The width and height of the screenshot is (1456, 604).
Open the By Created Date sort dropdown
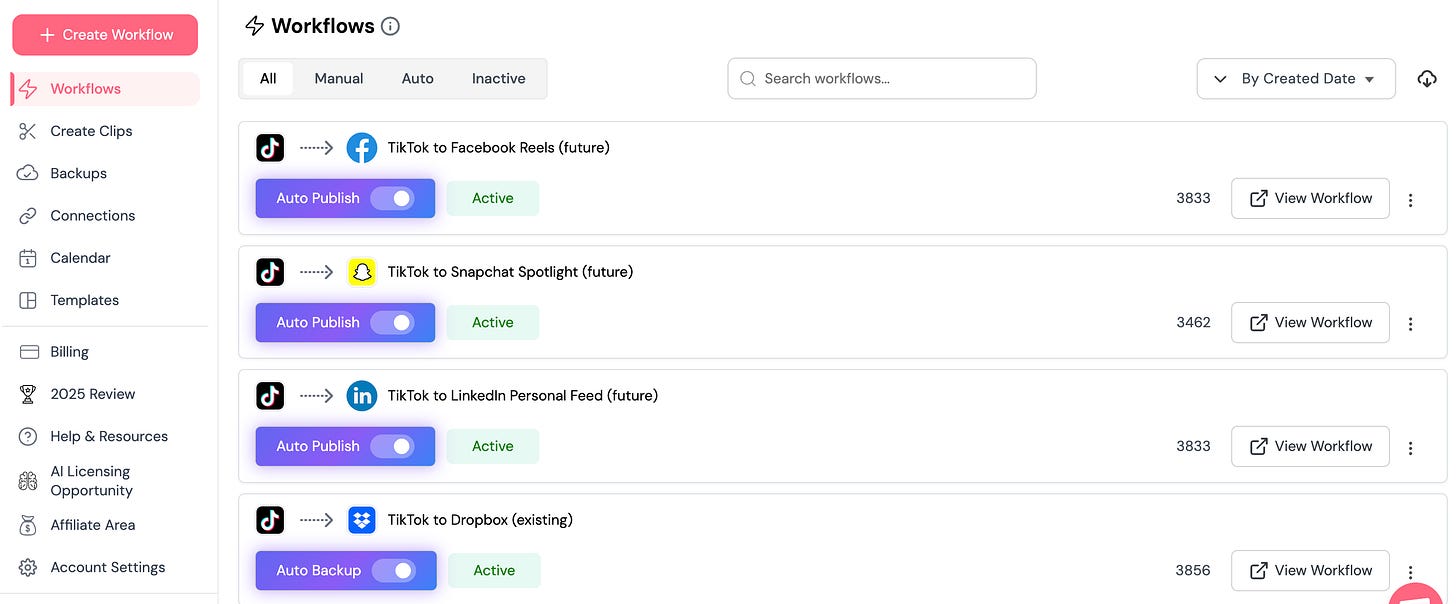point(1296,79)
